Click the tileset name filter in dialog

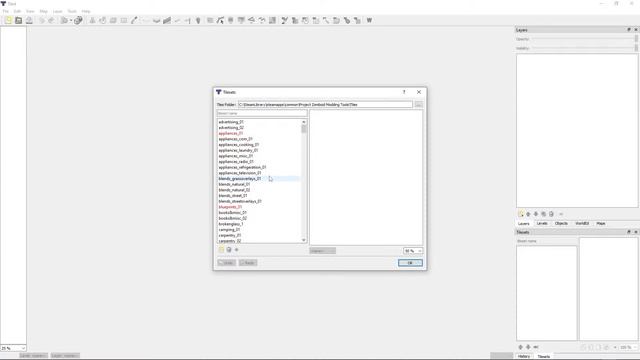click(x=262, y=113)
